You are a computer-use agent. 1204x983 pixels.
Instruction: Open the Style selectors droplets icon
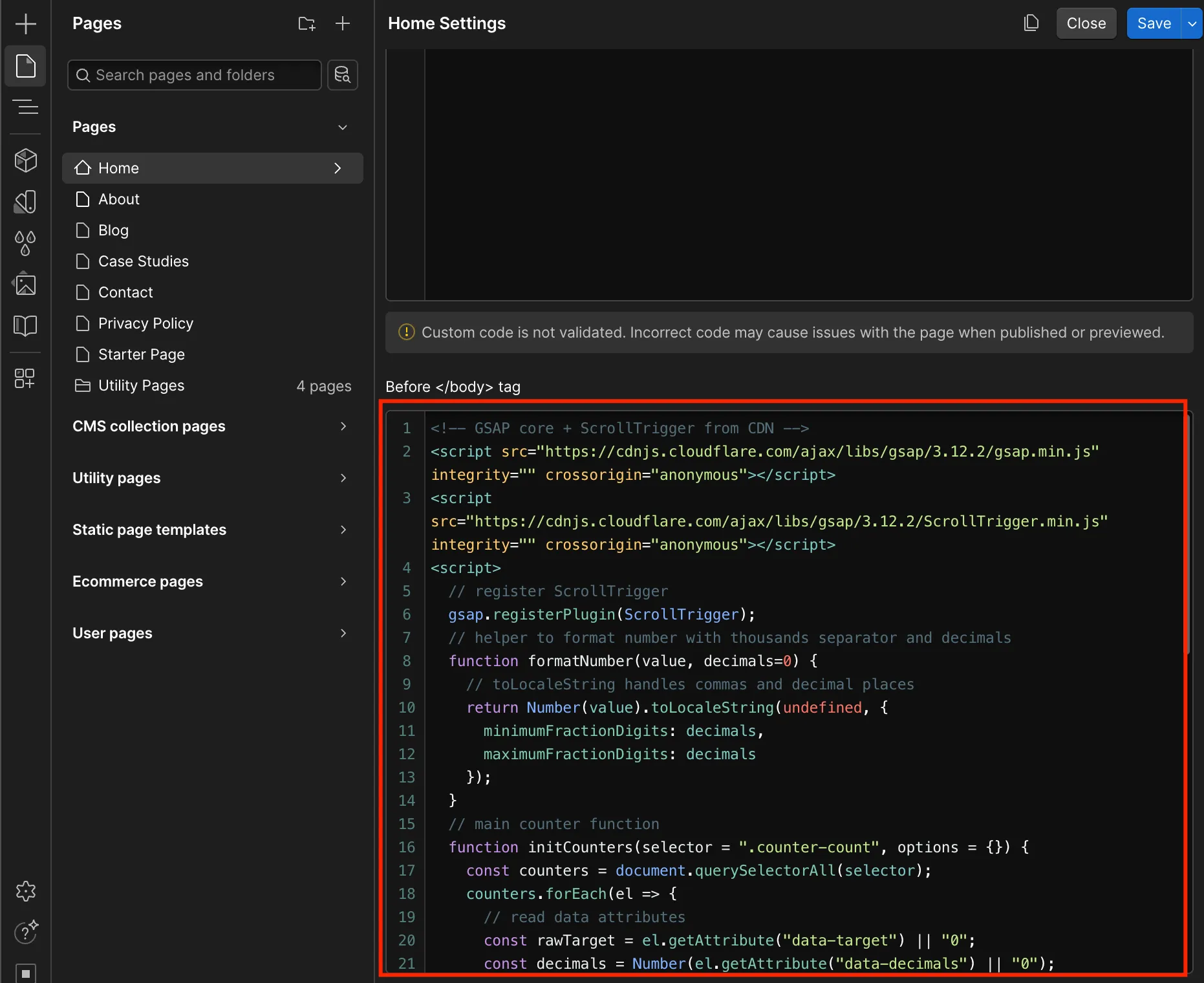tap(25, 243)
